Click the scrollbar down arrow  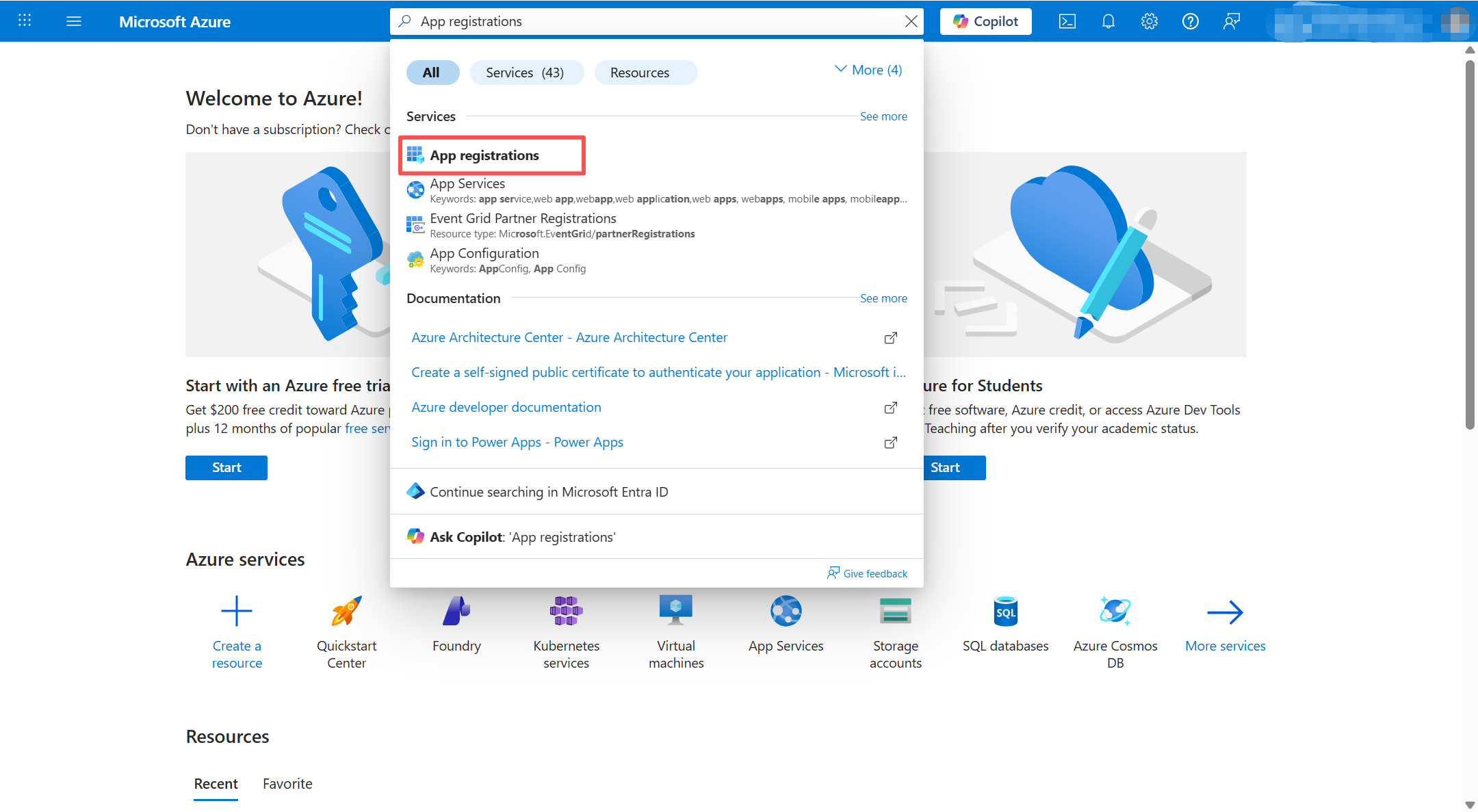tap(1470, 805)
